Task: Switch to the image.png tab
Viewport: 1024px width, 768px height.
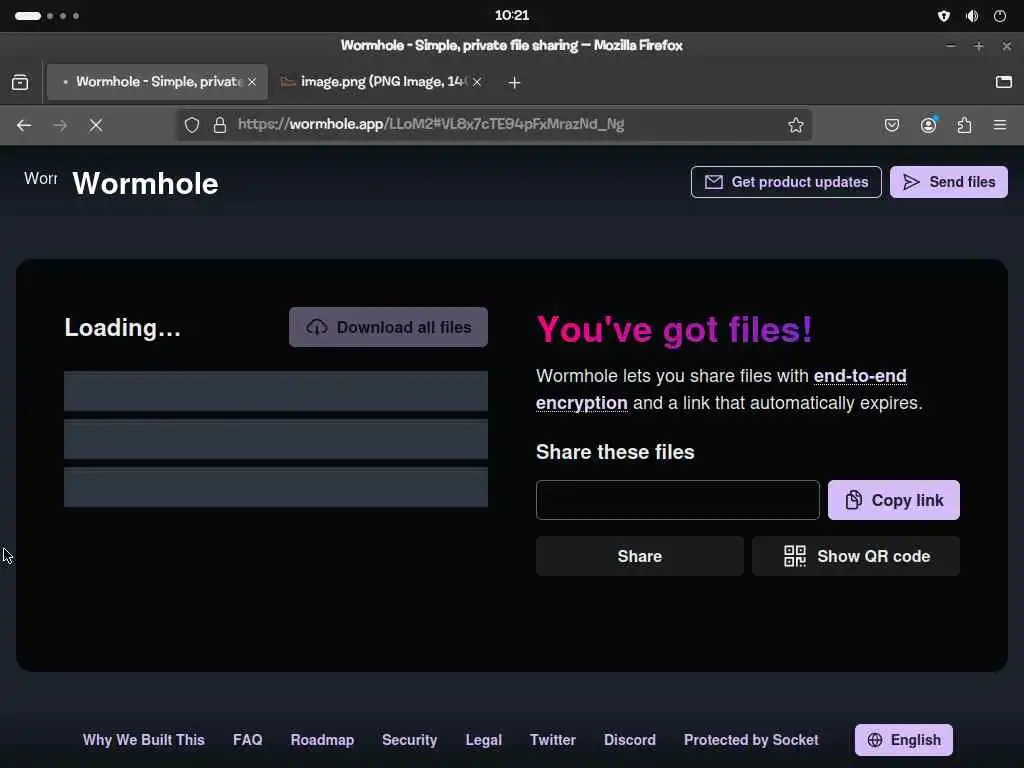Action: [x=382, y=82]
